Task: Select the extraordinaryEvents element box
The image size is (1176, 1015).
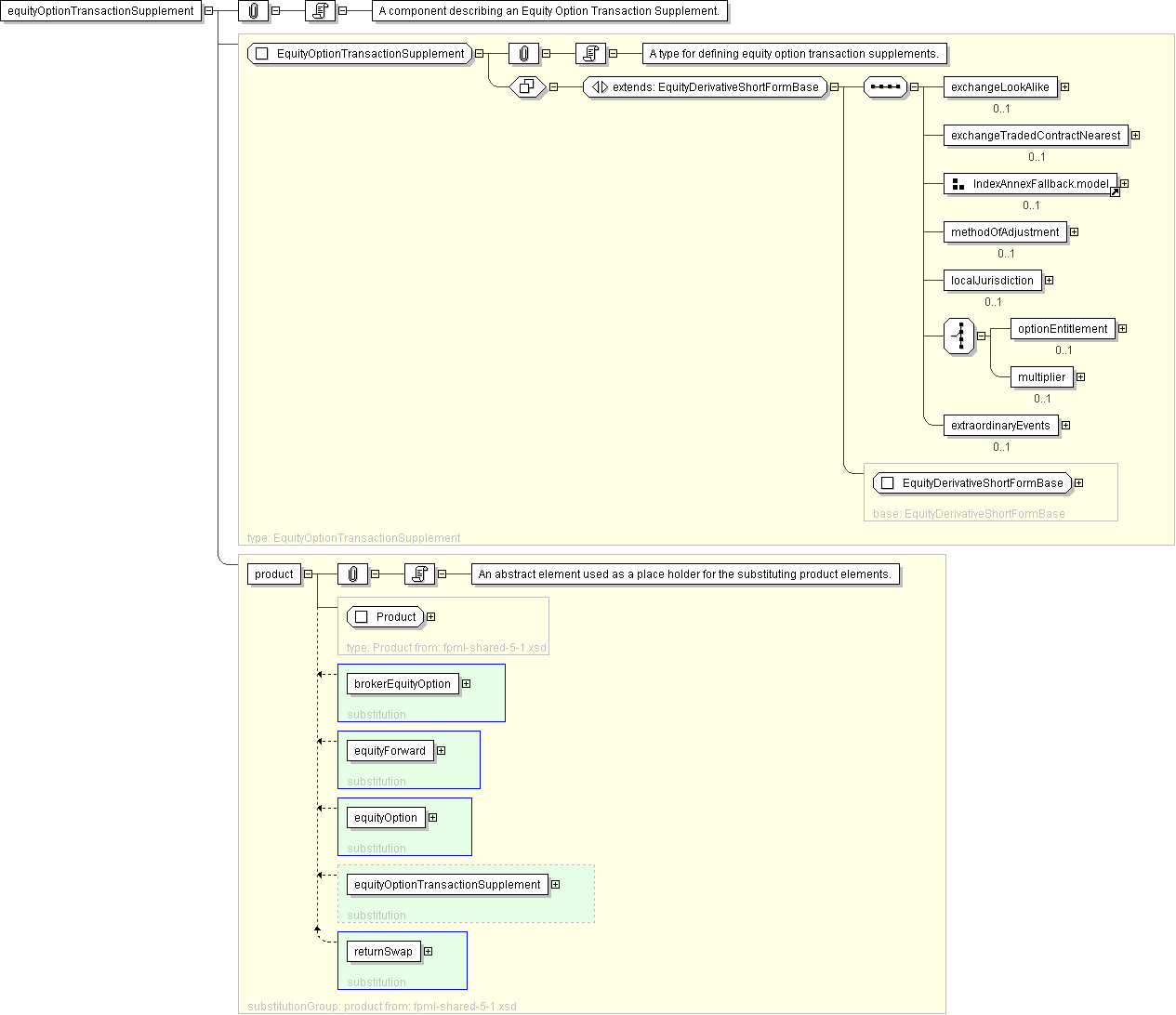Action: (1000, 426)
